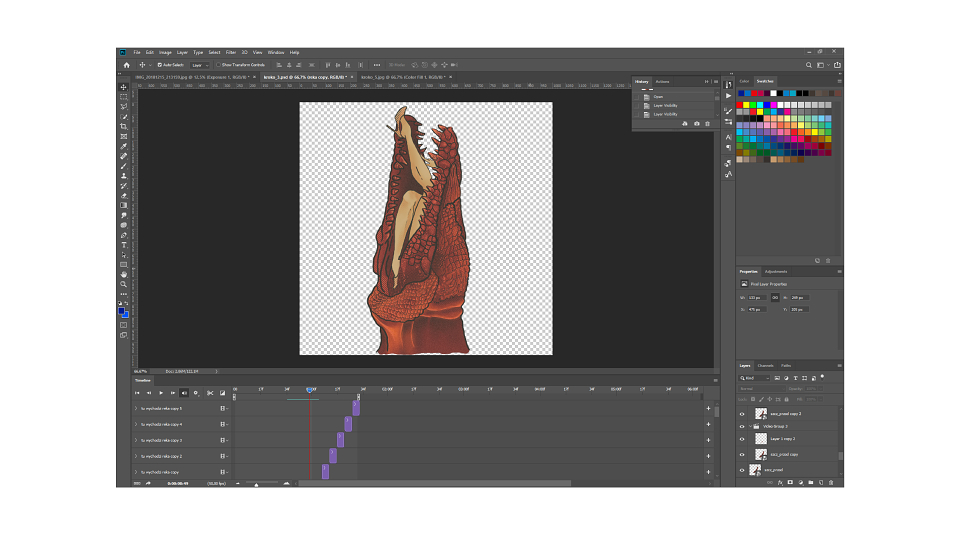
Task: Open the File menu
Action: [137, 53]
